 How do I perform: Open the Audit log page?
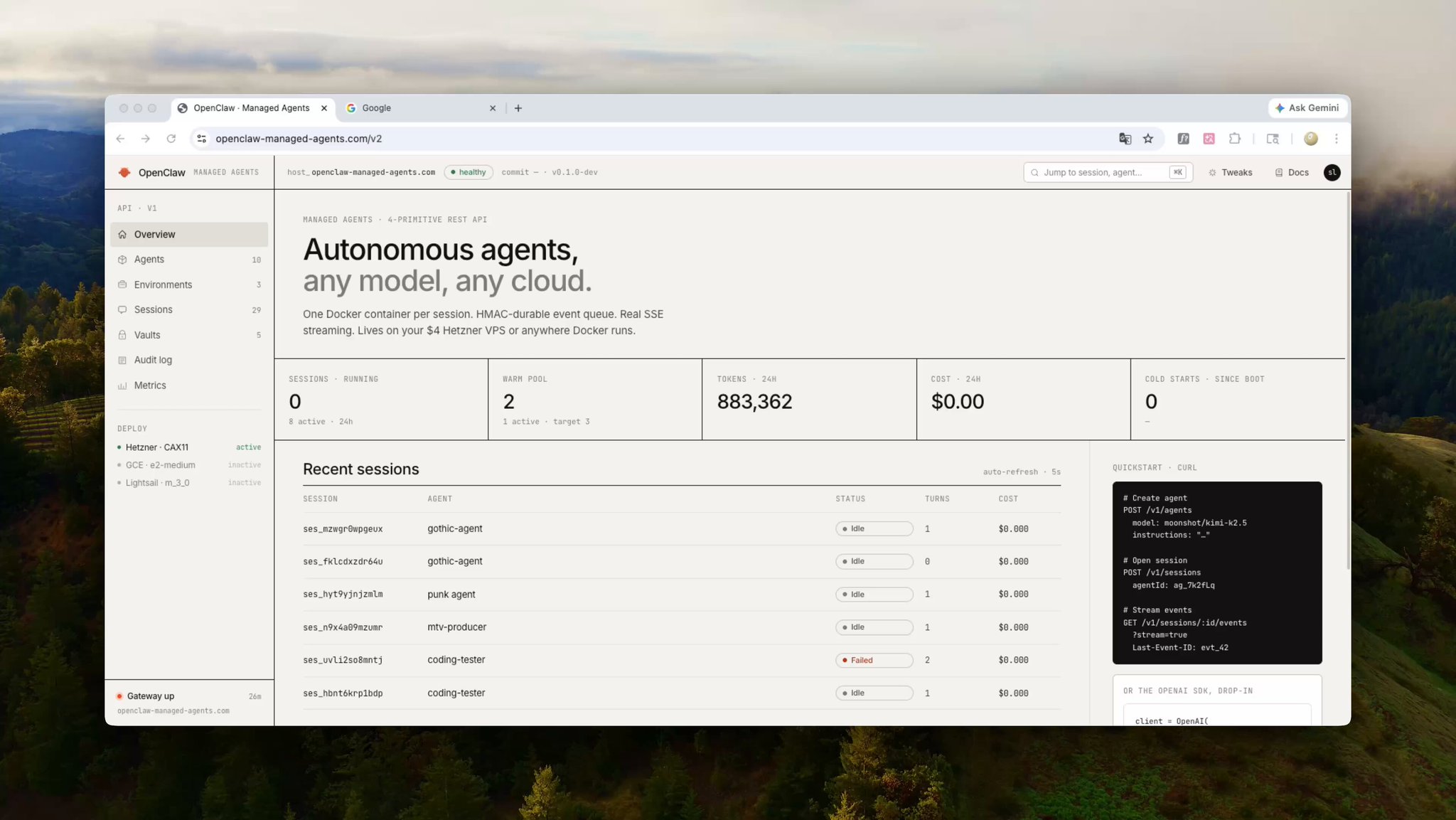click(x=189, y=360)
